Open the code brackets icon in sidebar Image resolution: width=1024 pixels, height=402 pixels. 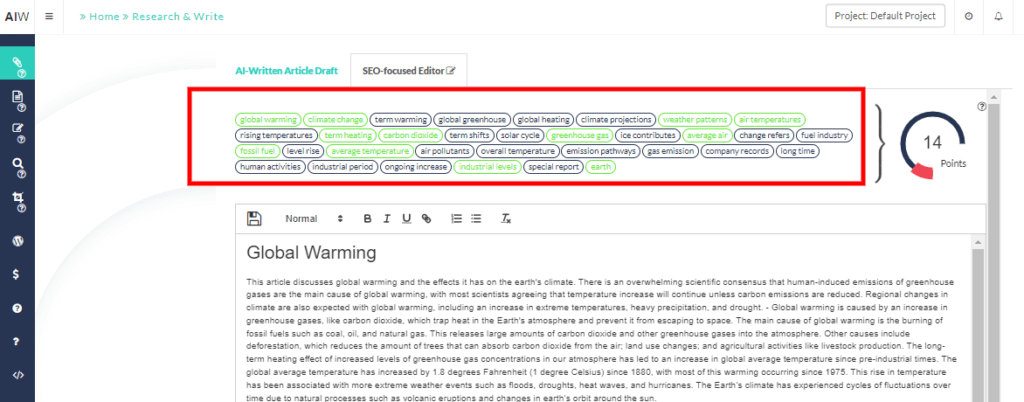click(x=18, y=375)
